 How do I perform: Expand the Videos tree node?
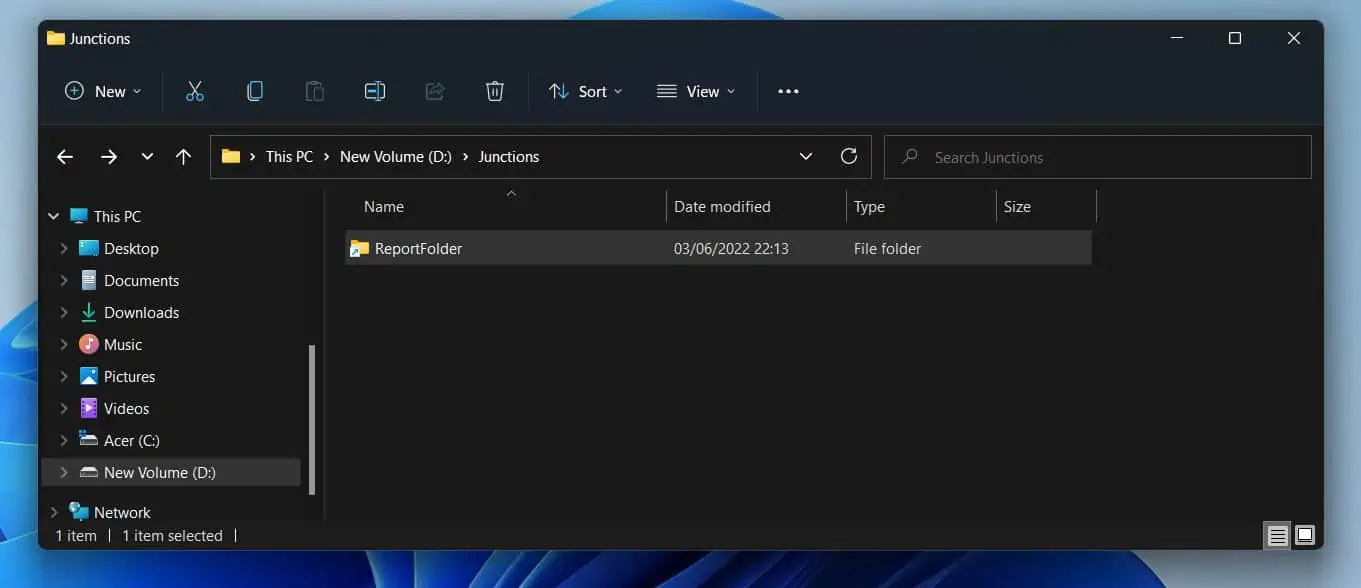[x=64, y=408]
